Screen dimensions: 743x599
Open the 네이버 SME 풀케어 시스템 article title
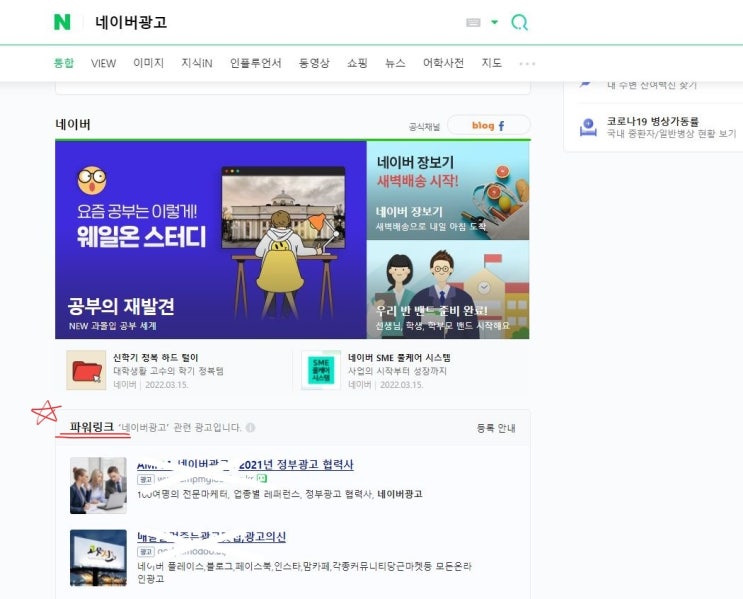pyautogui.click(x=399, y=358)
